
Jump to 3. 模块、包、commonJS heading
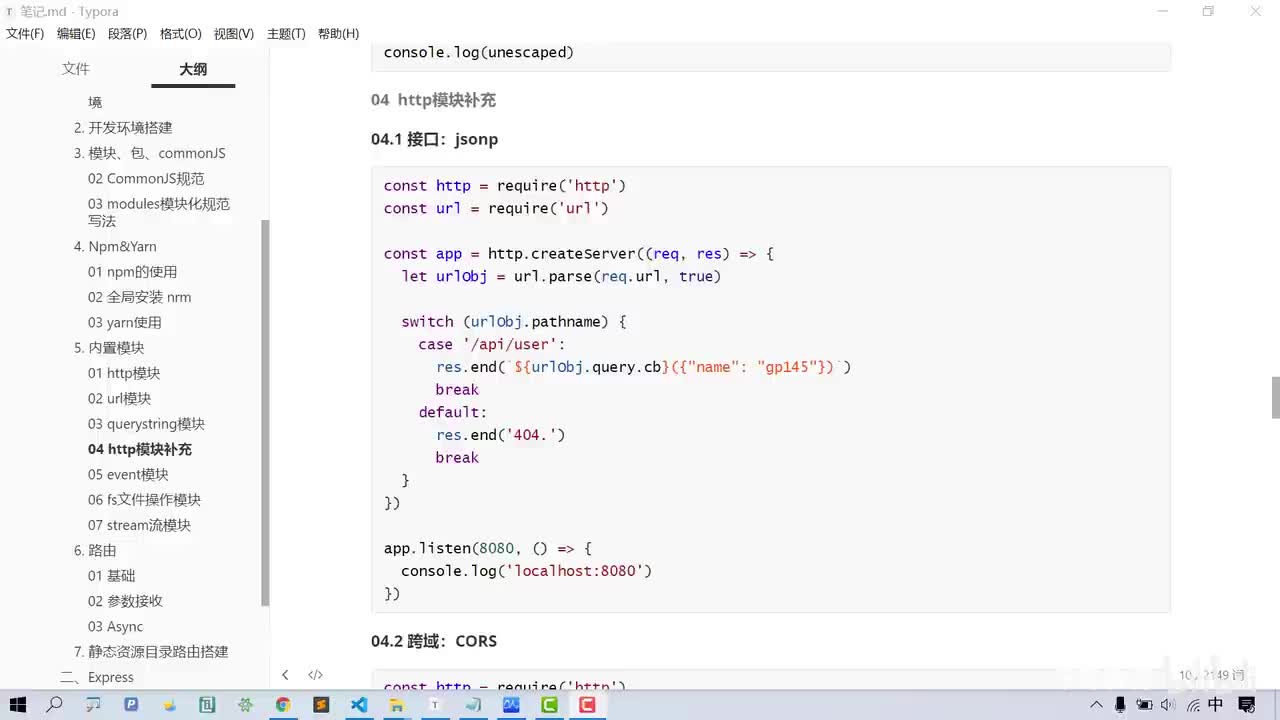click(150, 153)
